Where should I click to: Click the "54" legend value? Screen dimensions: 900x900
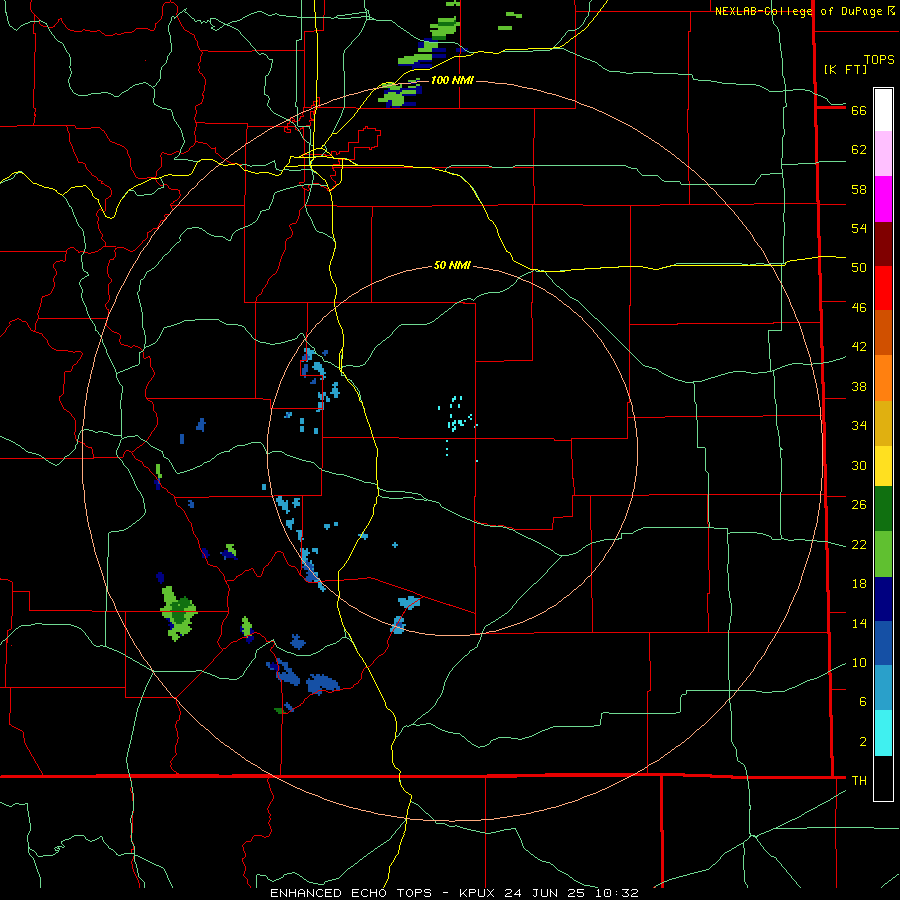859,228
